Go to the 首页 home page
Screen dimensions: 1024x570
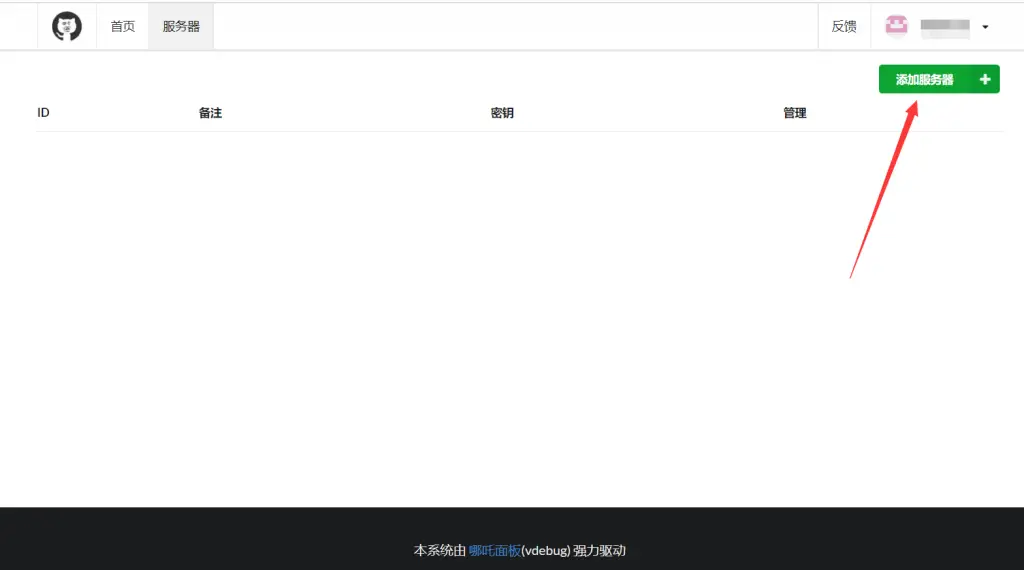123,27
